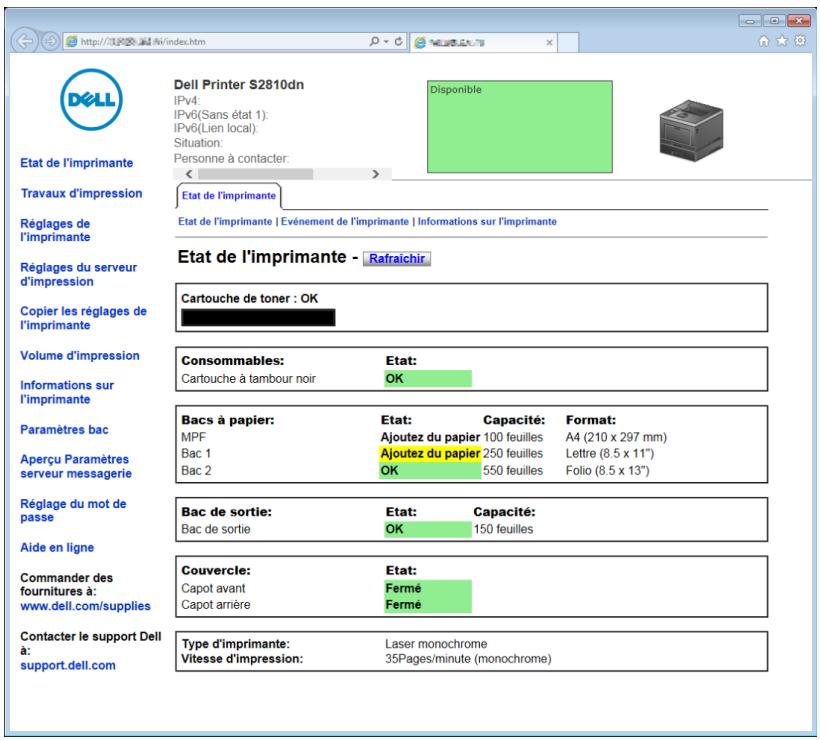The height and width of the screenshot is (740, 820).
Task: Click the green Disponible status box
Action: [x=520, y=127]
